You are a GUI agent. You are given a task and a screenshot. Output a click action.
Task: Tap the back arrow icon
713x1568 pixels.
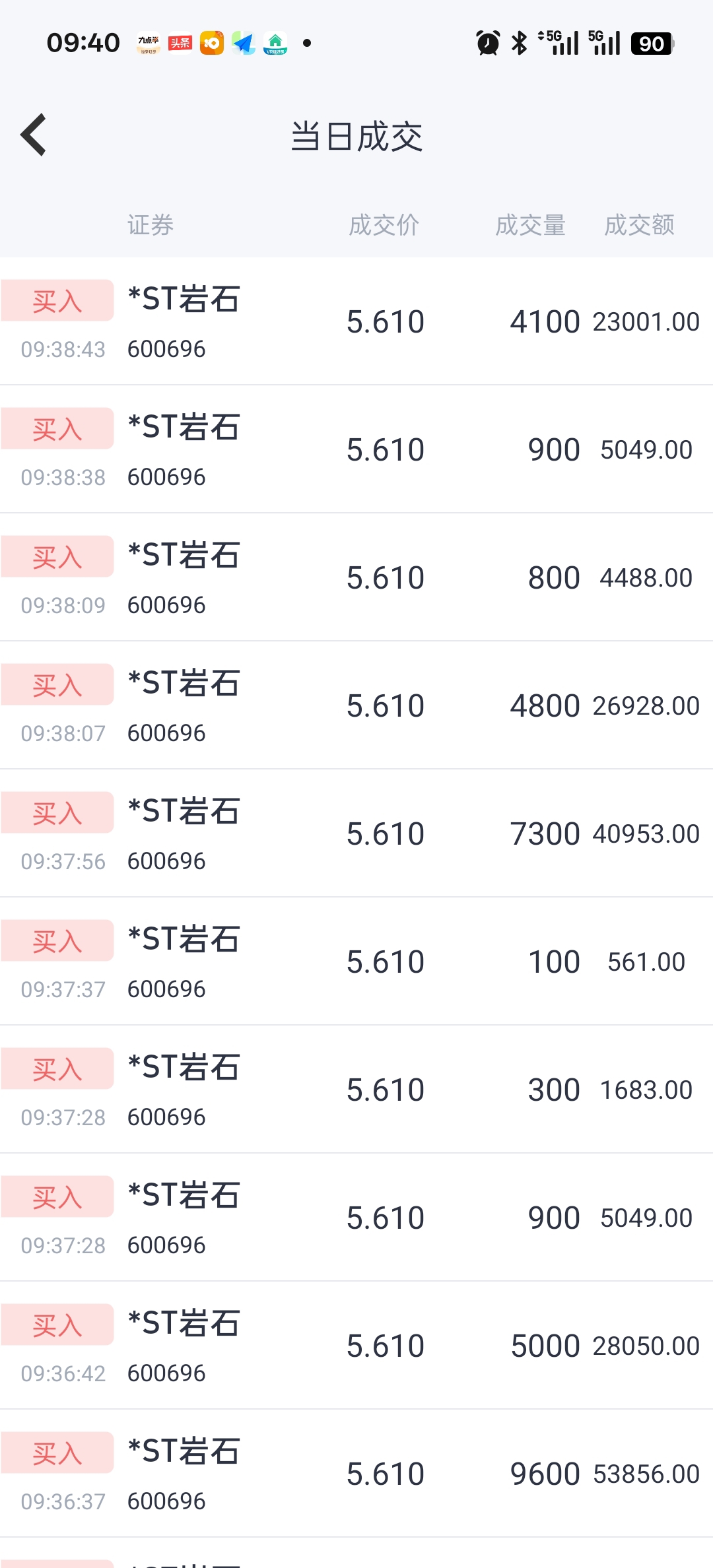(x=33, y=135)
